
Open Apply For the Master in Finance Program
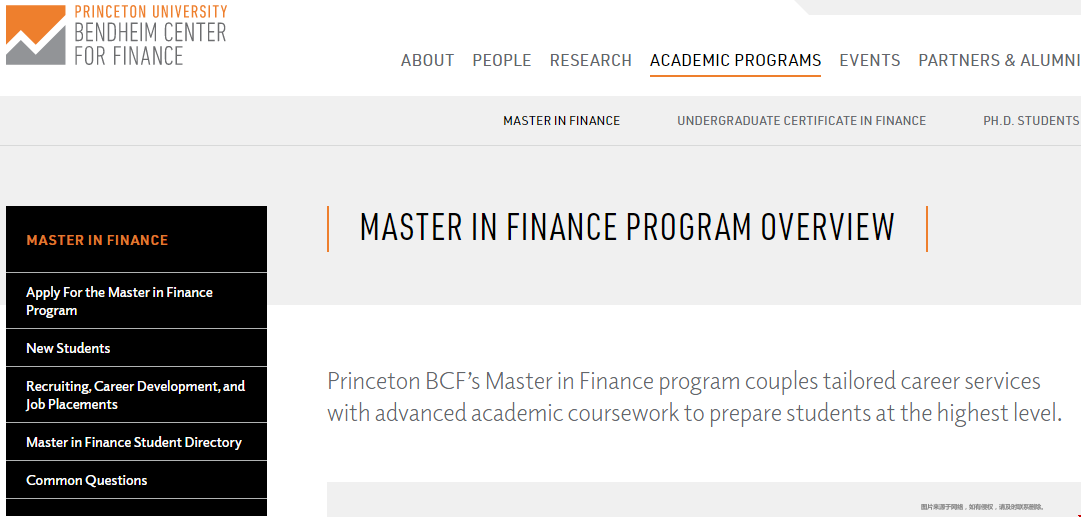coord(137,301)
